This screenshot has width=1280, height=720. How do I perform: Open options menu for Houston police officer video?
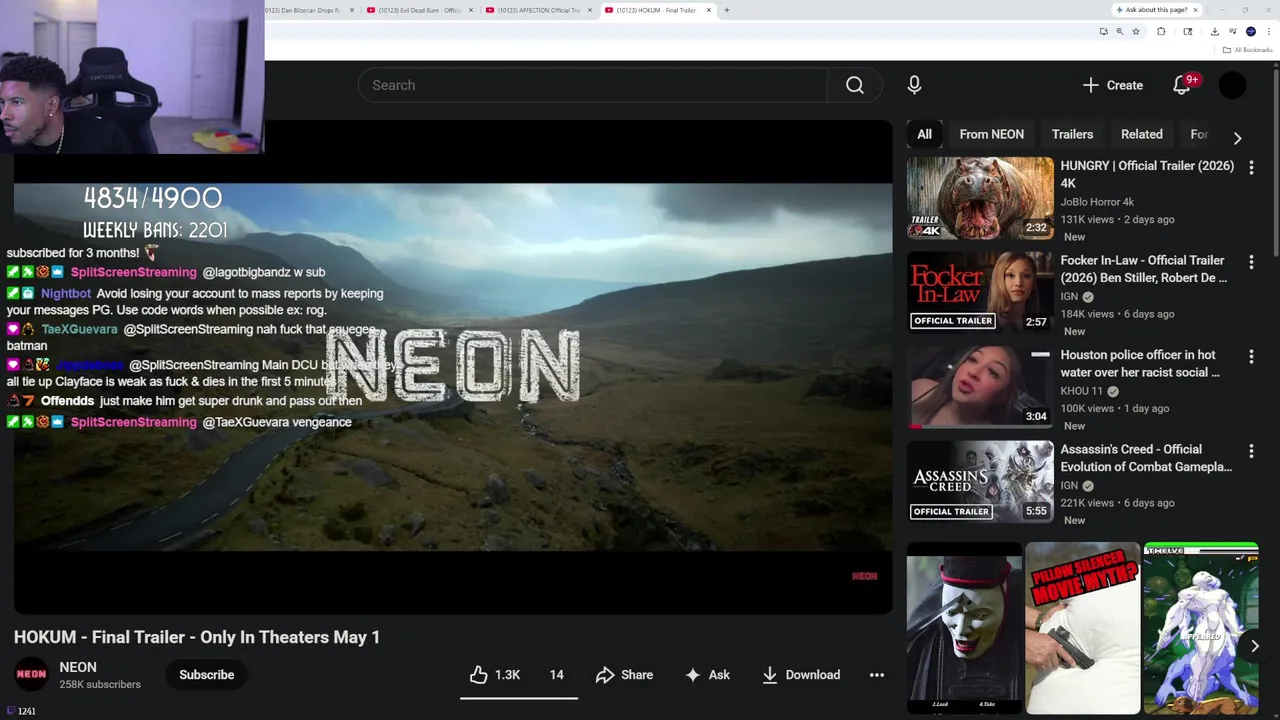pos(1251,357)
